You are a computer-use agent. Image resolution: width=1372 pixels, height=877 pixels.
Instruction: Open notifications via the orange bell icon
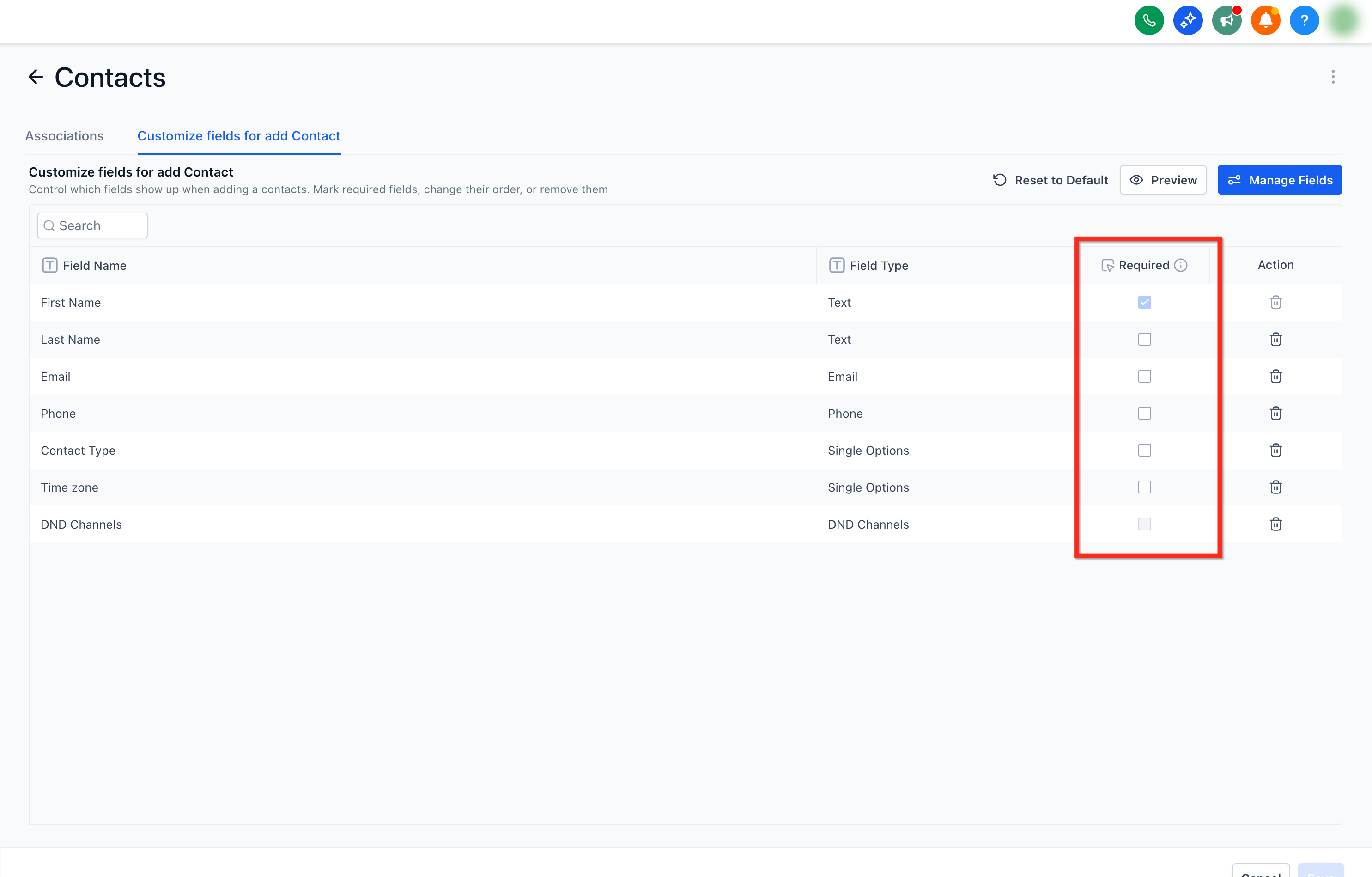1265,20
